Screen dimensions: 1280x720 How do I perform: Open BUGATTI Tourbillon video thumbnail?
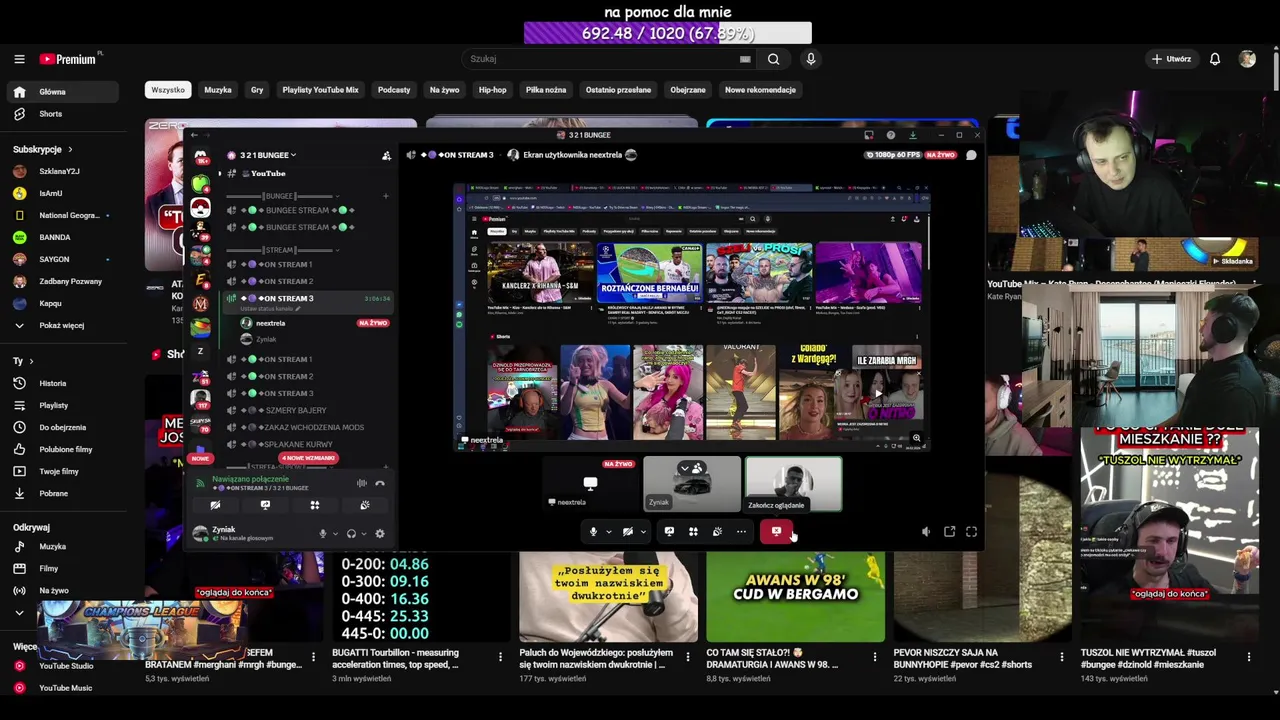421,597
